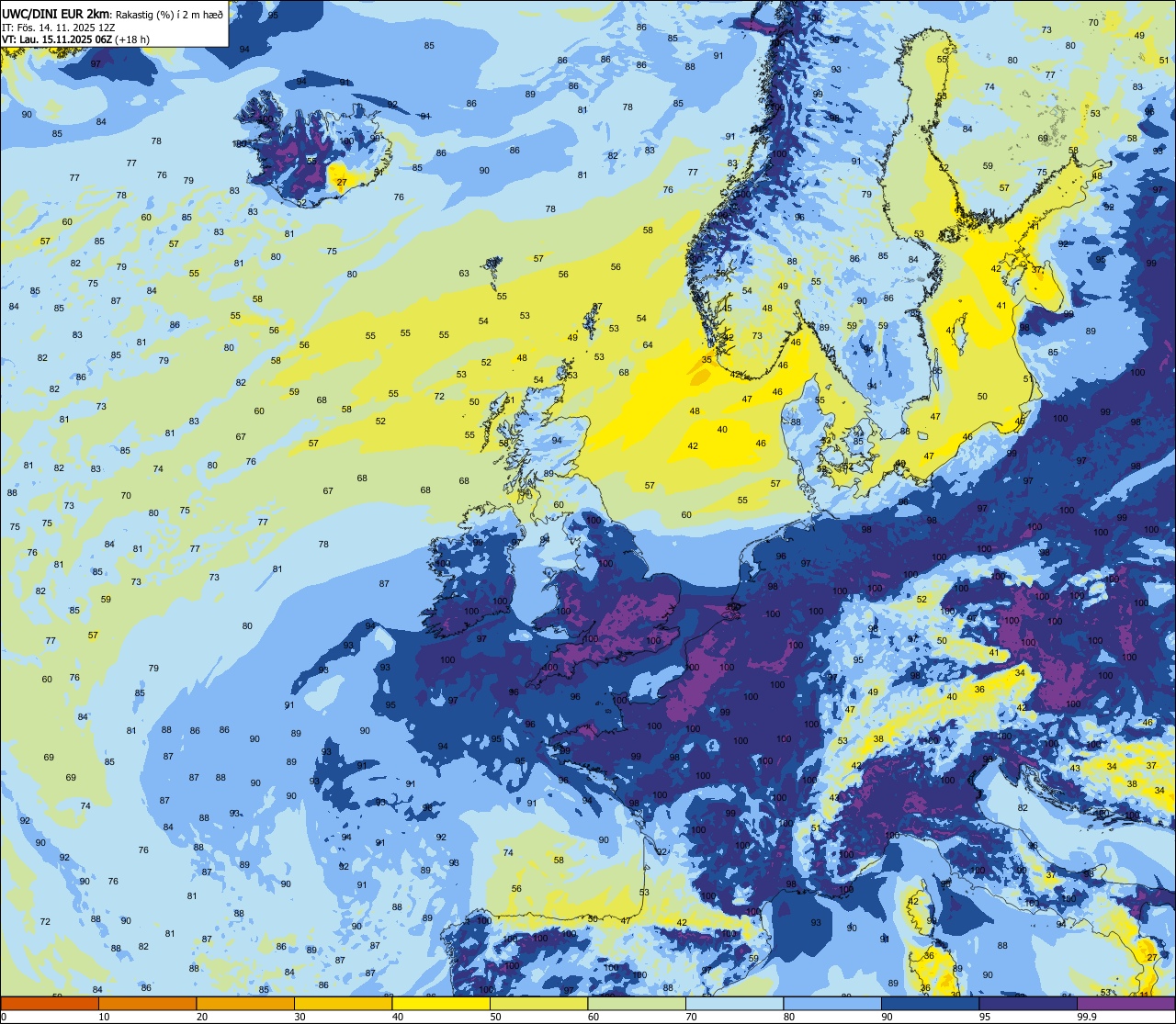Pick the 40–50 bright yellow legend swatch
Image resolution: width=1176 pixels, height=1024 pixels.
[441, 1003]
